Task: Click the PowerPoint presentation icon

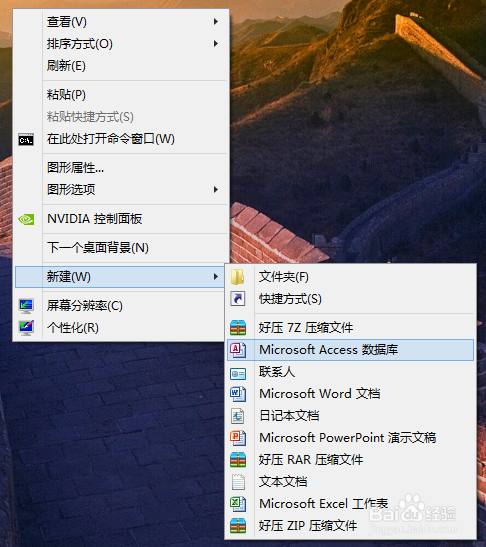Action: (x=238, y=438)
